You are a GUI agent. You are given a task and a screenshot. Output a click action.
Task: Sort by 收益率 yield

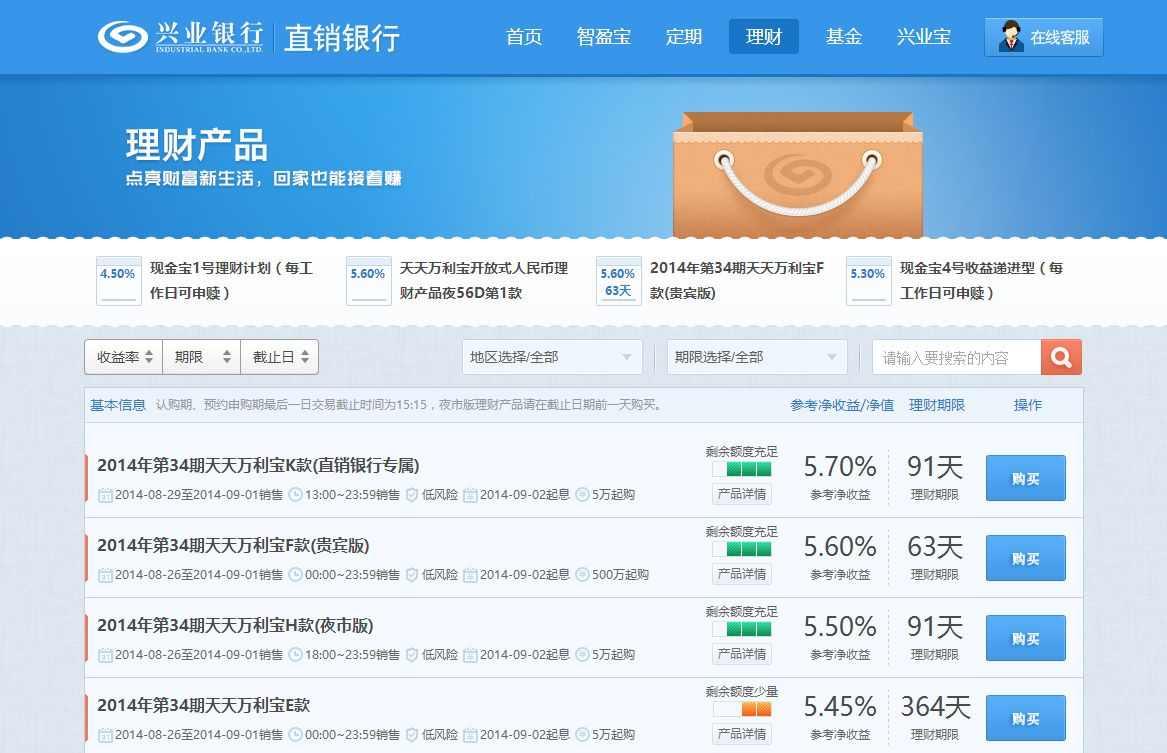[x=124, y=357]
